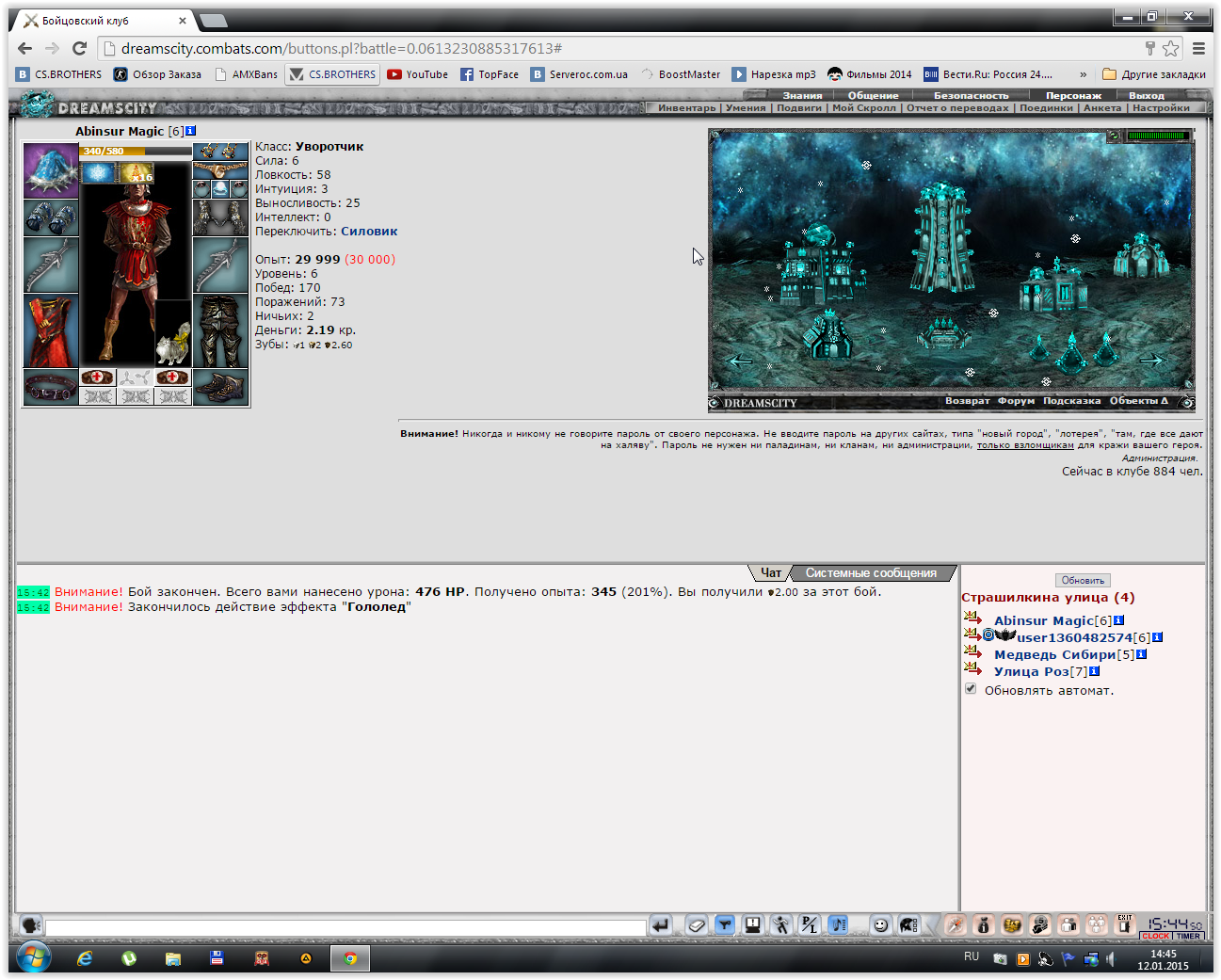This screenshot has height=980, width=1221.
Task: Open the Персонаж menu
Action: [1073, 95]
